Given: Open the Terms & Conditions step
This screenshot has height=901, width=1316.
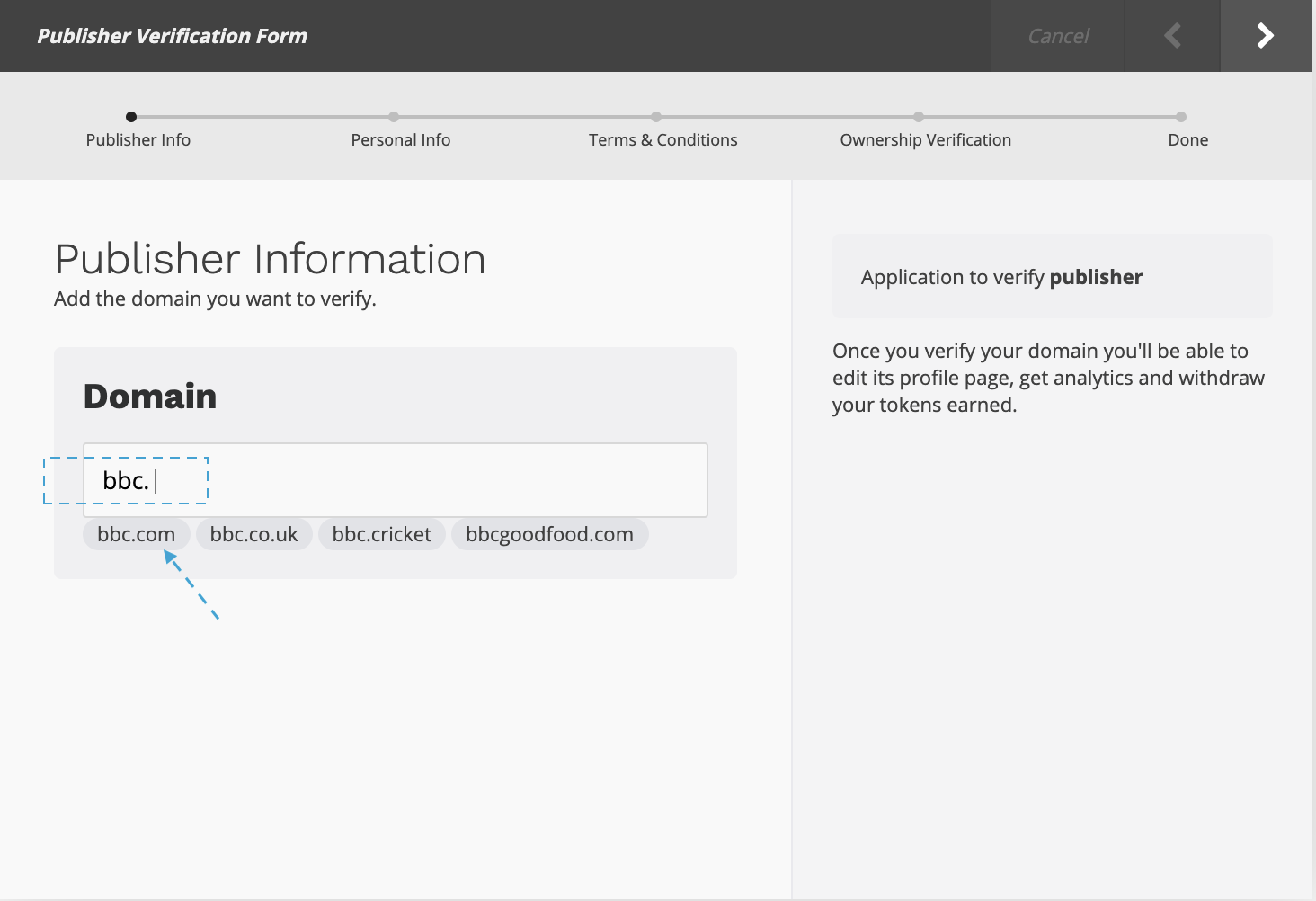Looking at the screenshot, I should (663, 140).
